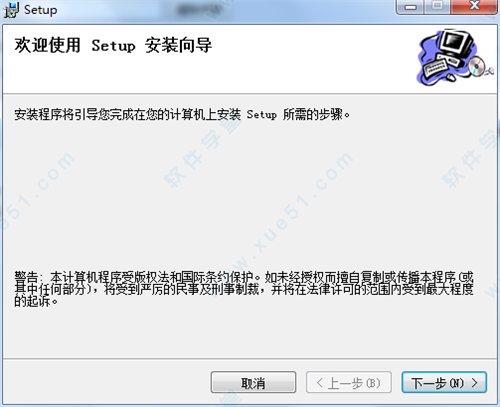
Task: Cancel the installation with 取消
Action: 253,383
